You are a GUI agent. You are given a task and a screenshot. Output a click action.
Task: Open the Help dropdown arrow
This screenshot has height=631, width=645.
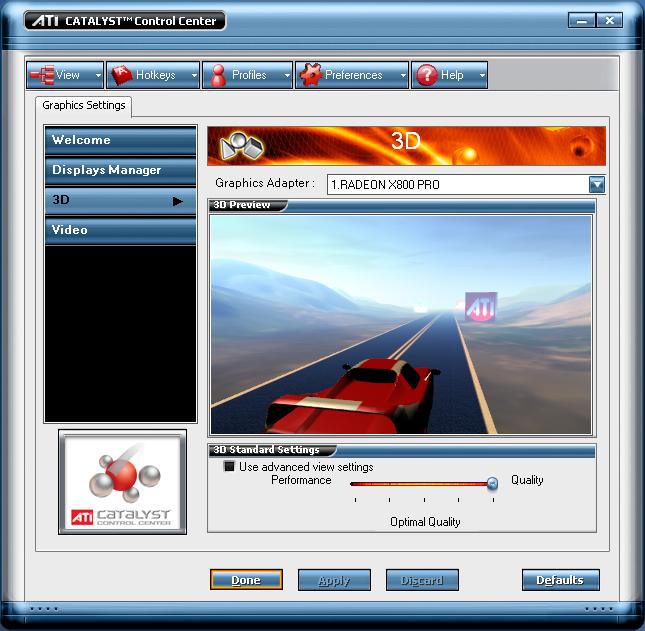click(x=482, y=75)
